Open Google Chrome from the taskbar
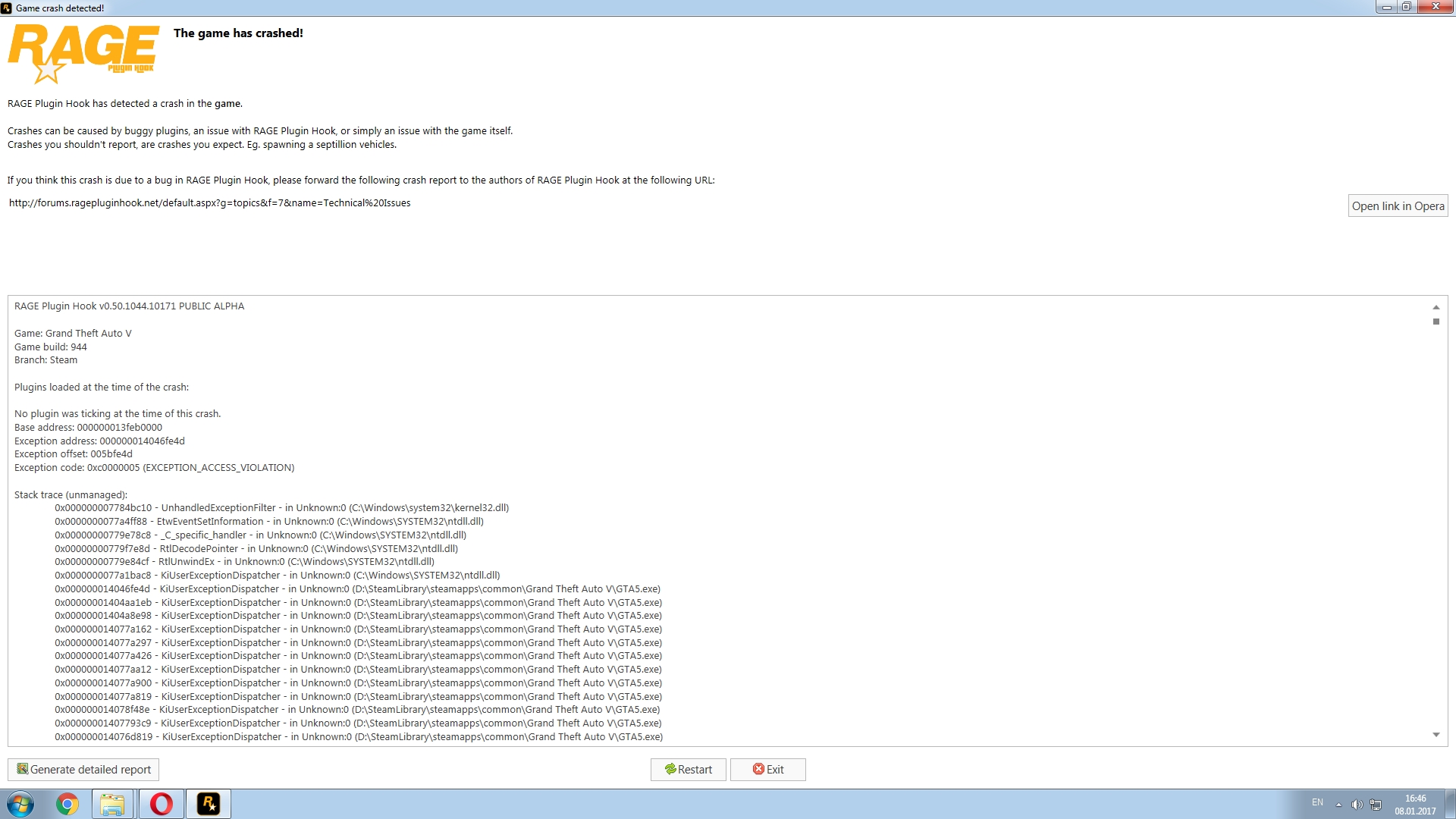This screenshot has height=819, width=1456. (x=67, y=804)
